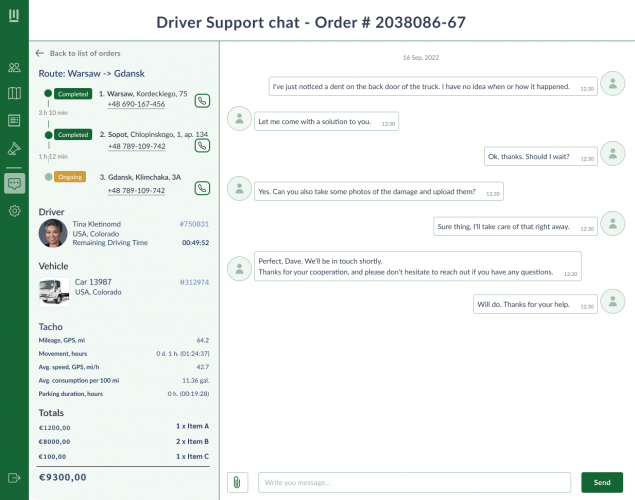Image resolution: width=635 pixels, height=500 pixels.
Task: Open the orders list sidebar icon
Action: tap(14, 121)
